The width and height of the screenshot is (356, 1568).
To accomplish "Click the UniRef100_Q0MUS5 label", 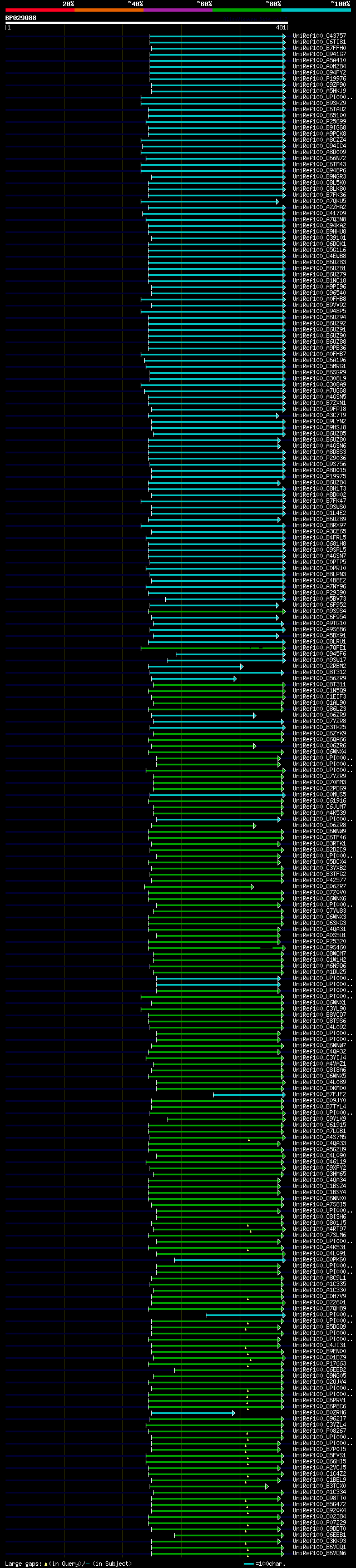I will pos(319,795).
